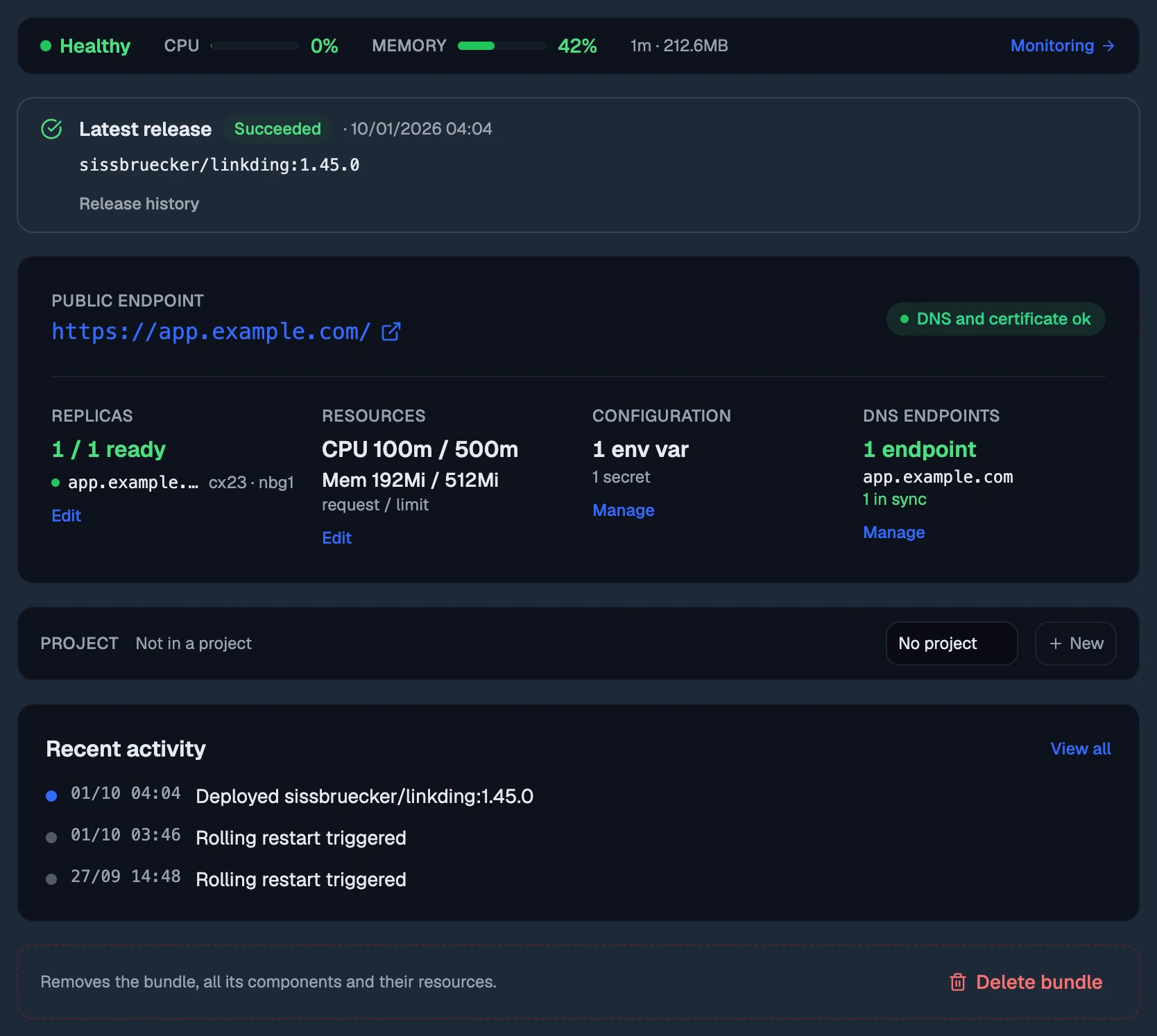Edit the Resources request and limit
Image resolution: width=1157 pixels, height=1036 pixels.
tap(337, 538)
